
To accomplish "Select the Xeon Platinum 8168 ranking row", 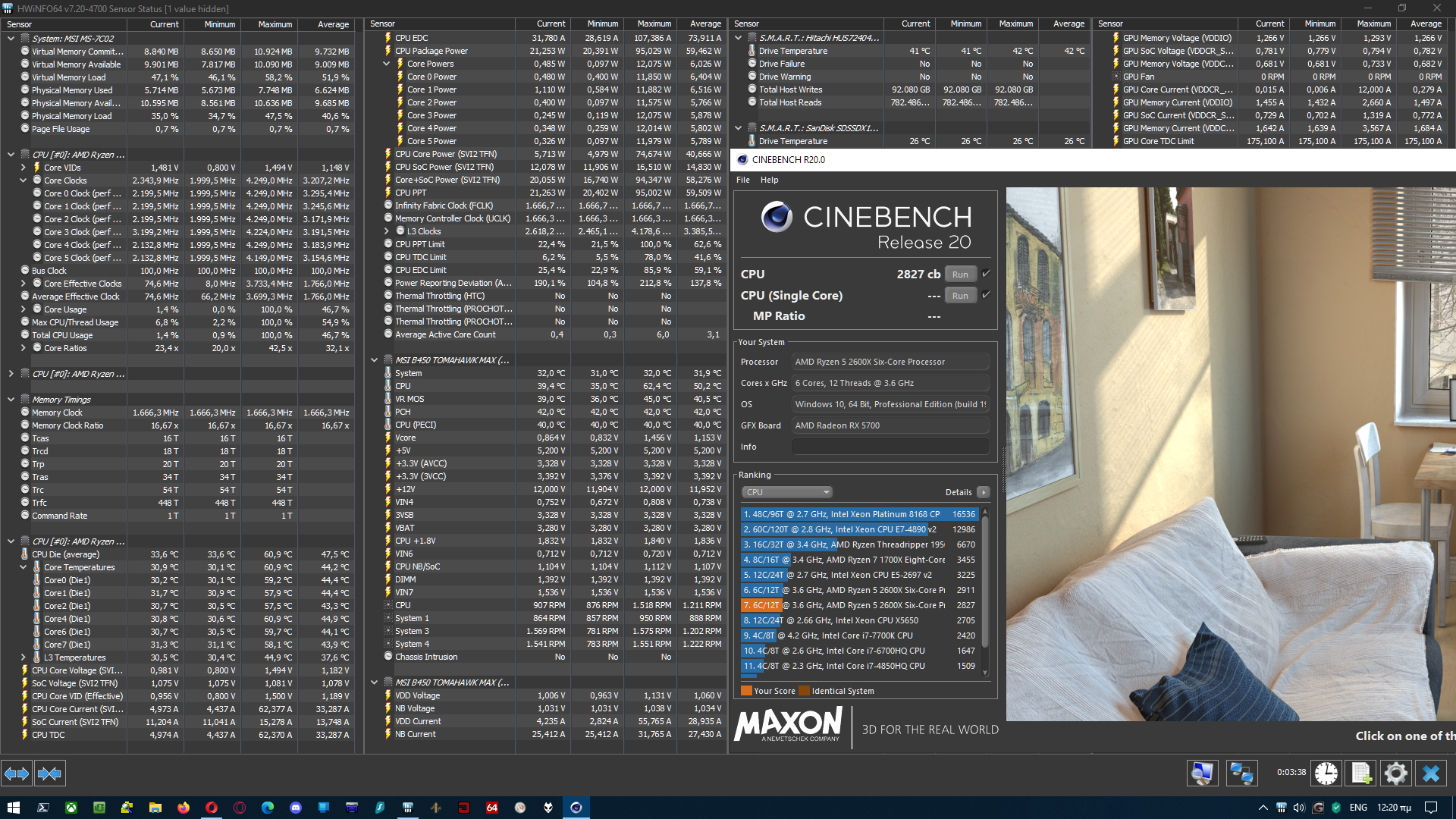I will (x=859, y=514).
